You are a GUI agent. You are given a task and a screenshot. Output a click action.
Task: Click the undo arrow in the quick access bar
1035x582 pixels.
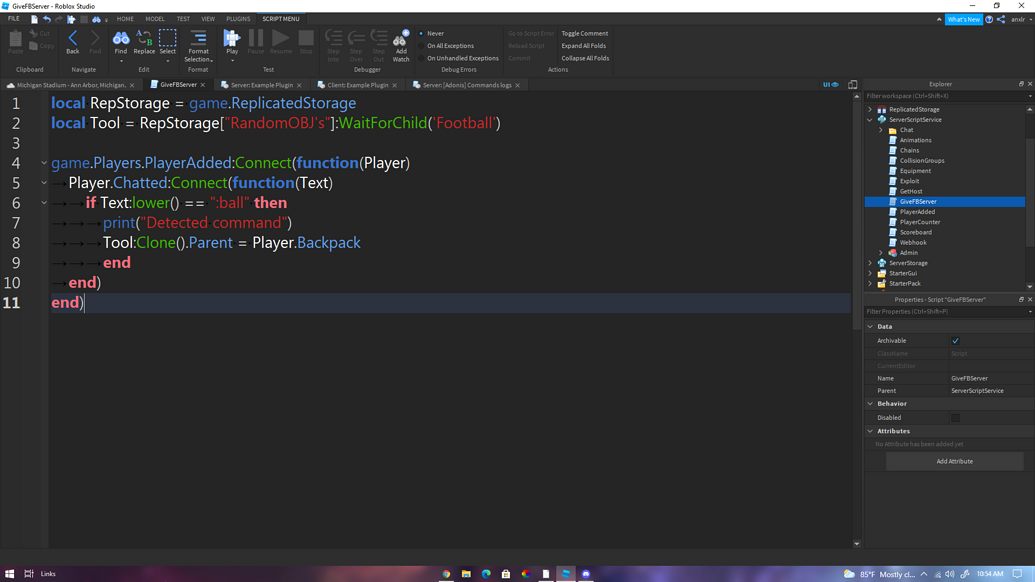47,19
